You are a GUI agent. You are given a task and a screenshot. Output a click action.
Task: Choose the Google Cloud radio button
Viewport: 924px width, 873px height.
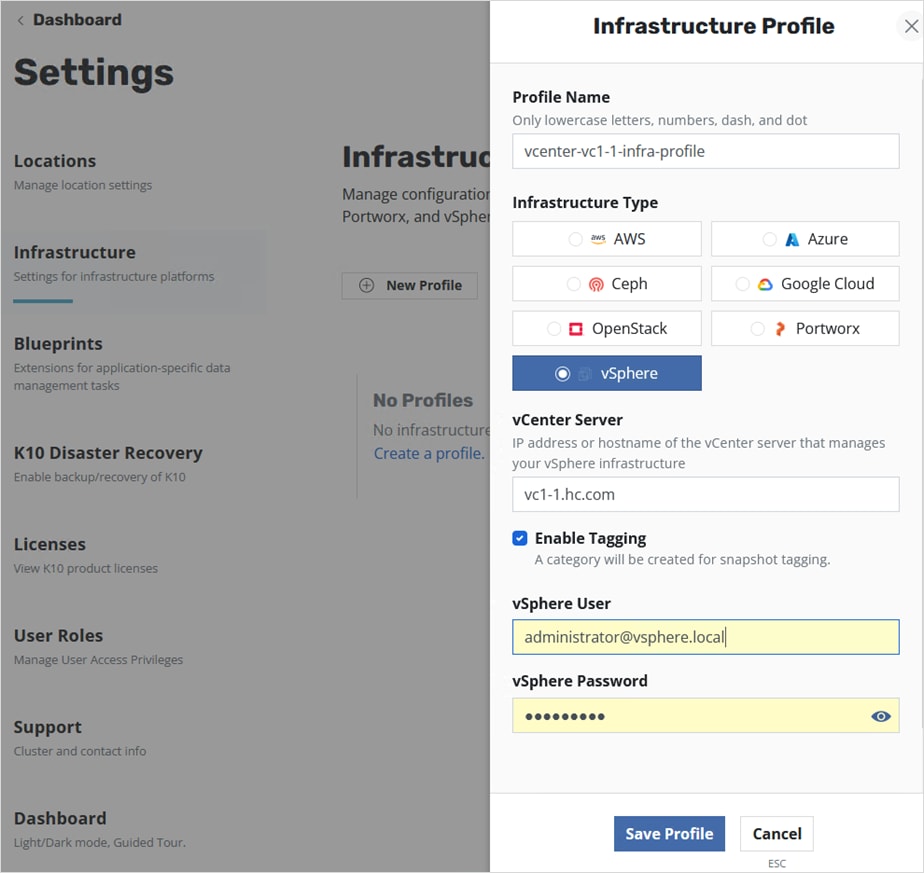742,284
